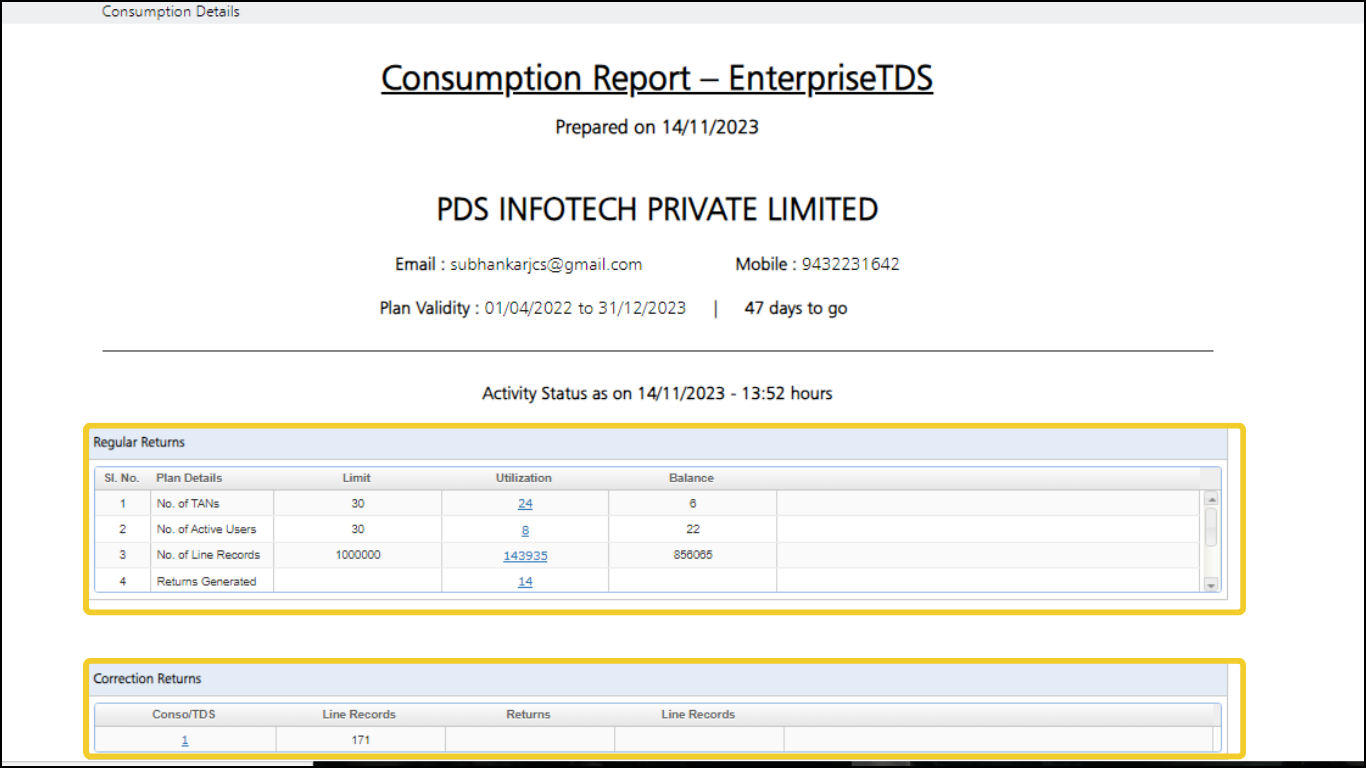Select the Correction Returns panel title

point(147,679)
